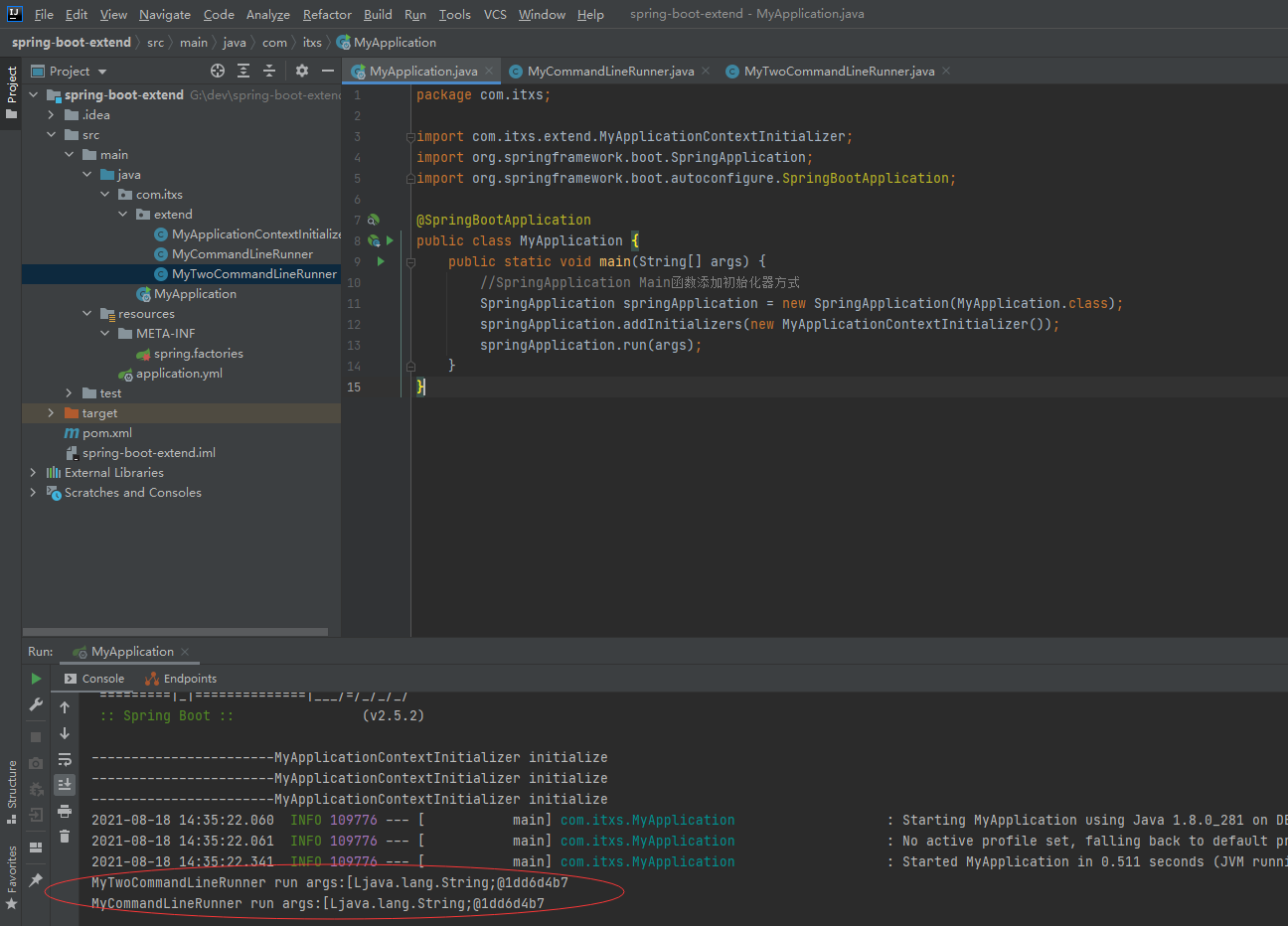This screenshot has width=1288, height=926.
Task: Switch to MyCommandLineRunner.java tab
Action: tap(609, 72)
